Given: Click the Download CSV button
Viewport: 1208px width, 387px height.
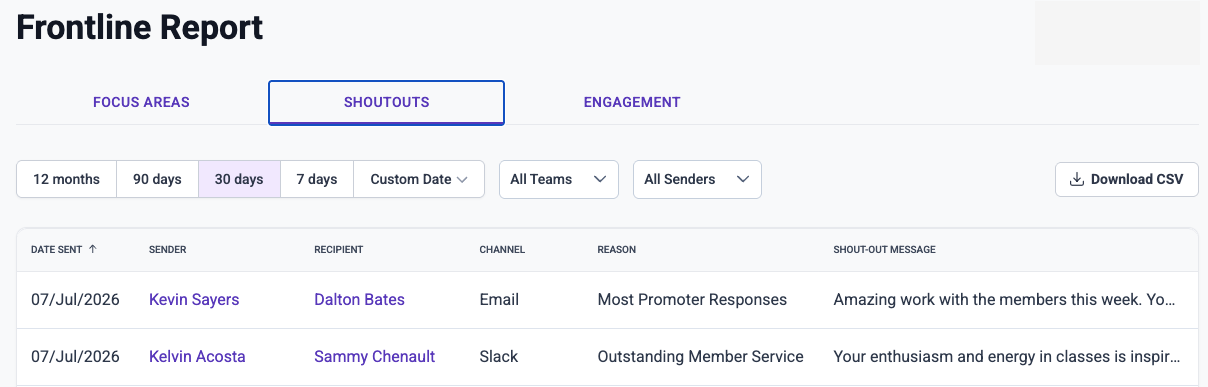Looking at the screenshot, I should tap(1127, 179).
